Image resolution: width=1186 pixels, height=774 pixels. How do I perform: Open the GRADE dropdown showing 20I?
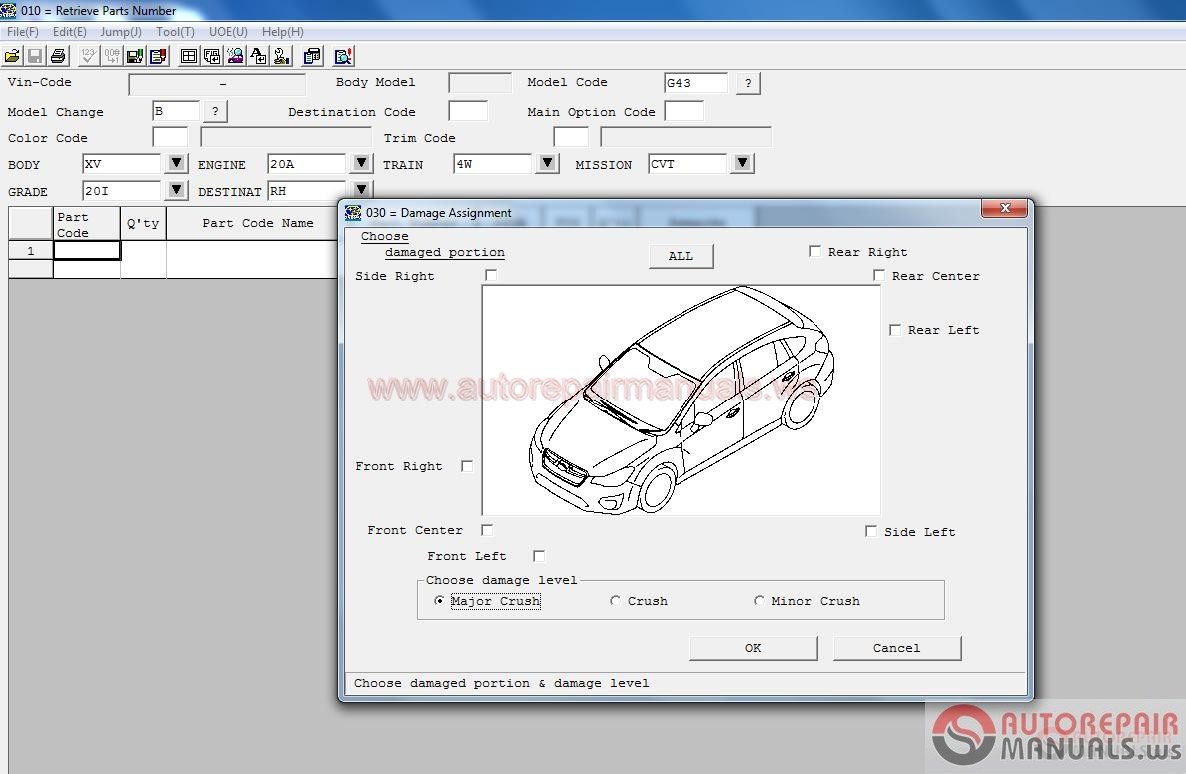pos(175,190)
